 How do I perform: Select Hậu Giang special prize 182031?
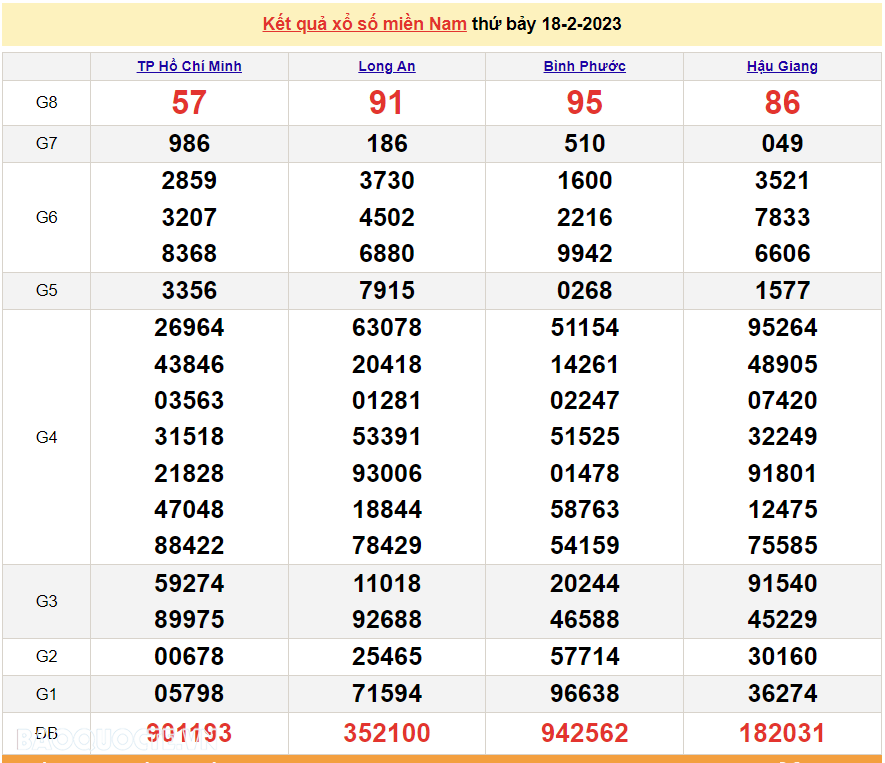(782, 733)
